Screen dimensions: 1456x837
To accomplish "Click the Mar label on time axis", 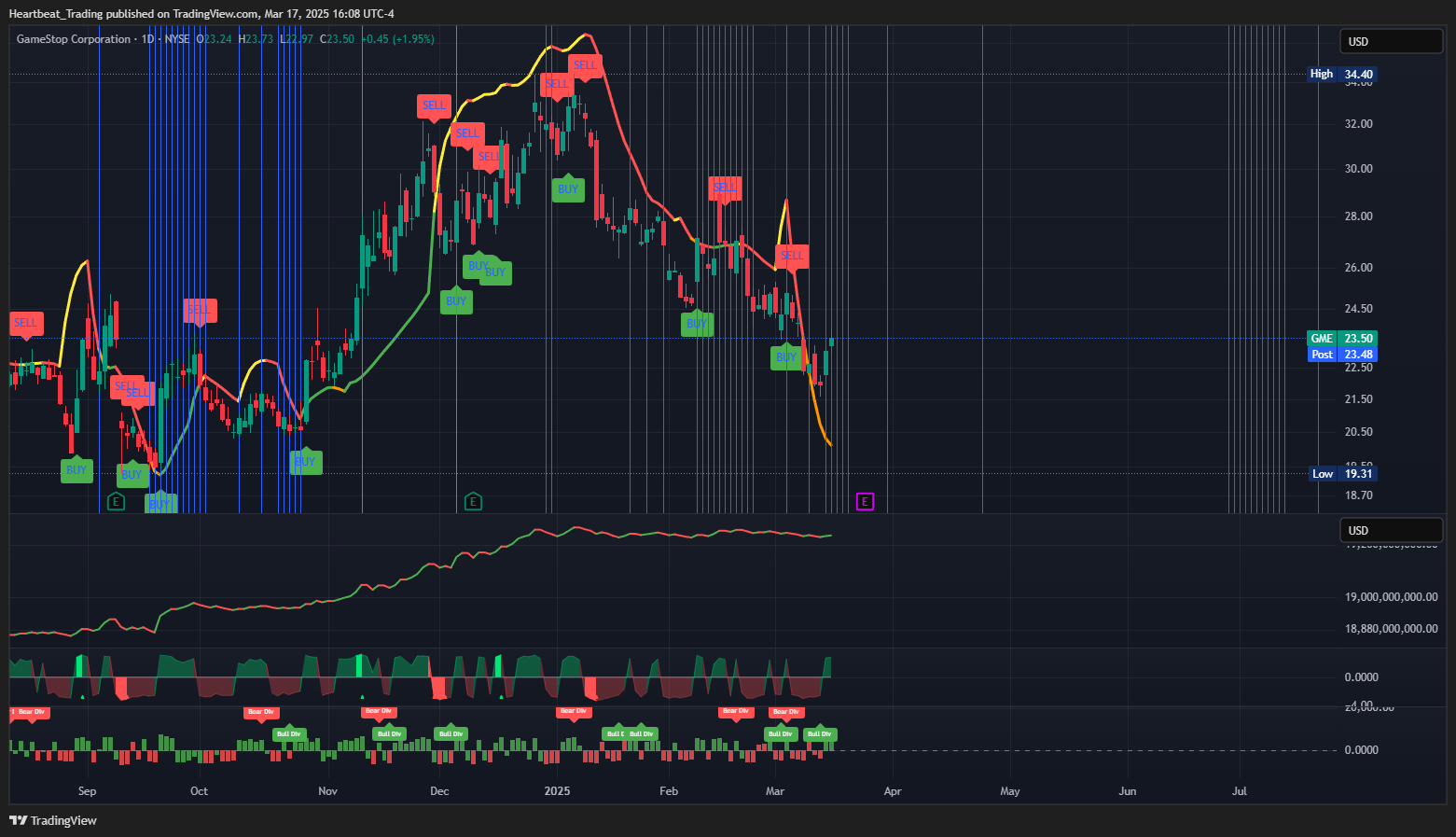I will pos(775,791).
